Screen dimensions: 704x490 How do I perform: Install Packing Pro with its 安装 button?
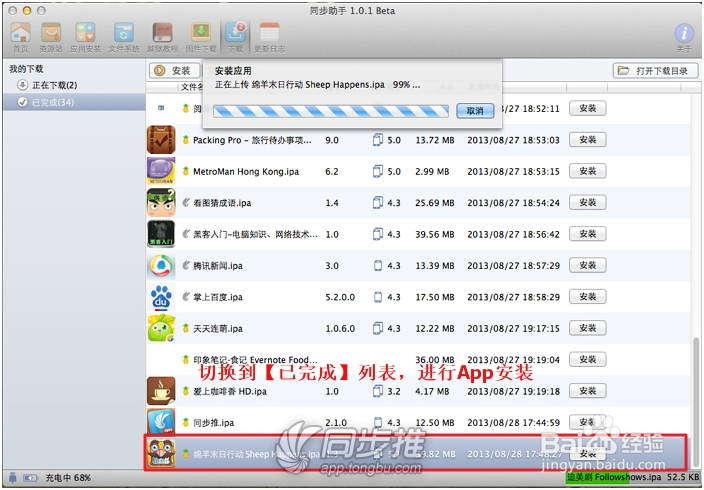[588, 140]
